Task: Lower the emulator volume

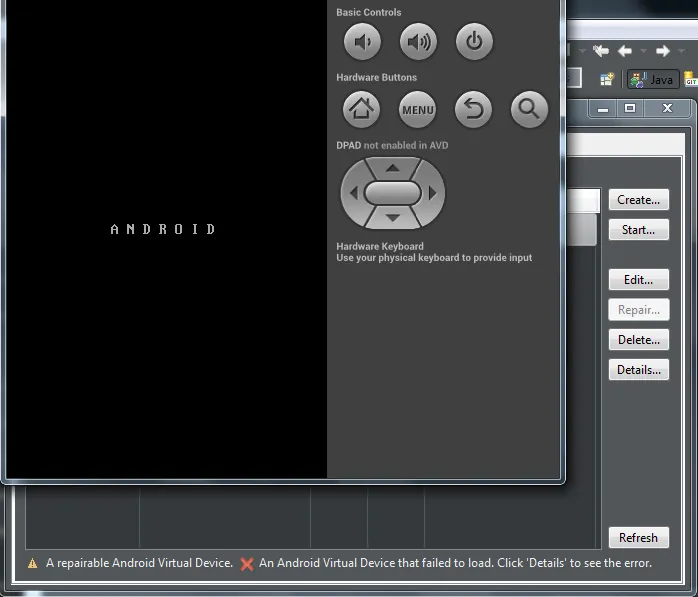Action: click(362, 42)
